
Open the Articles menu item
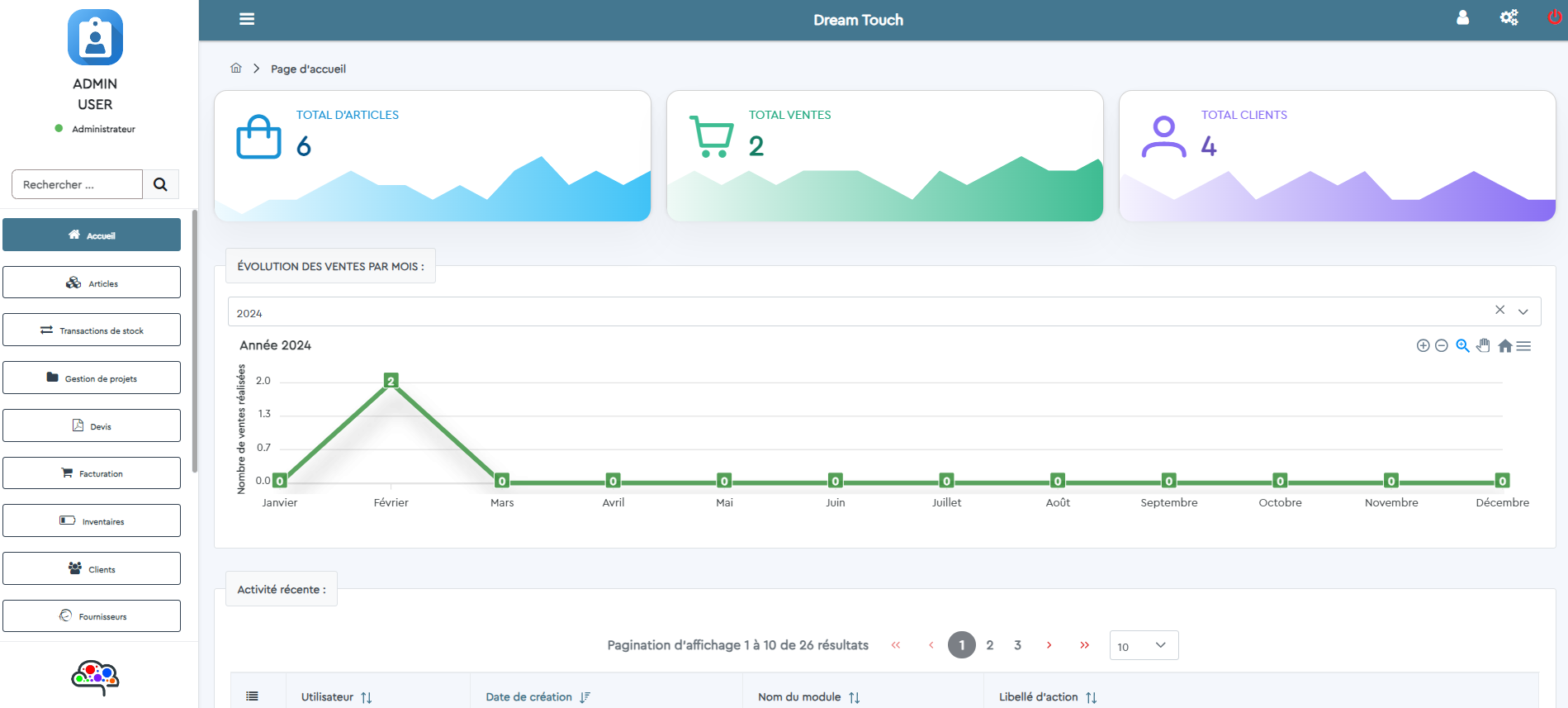(x=92, y=283)
